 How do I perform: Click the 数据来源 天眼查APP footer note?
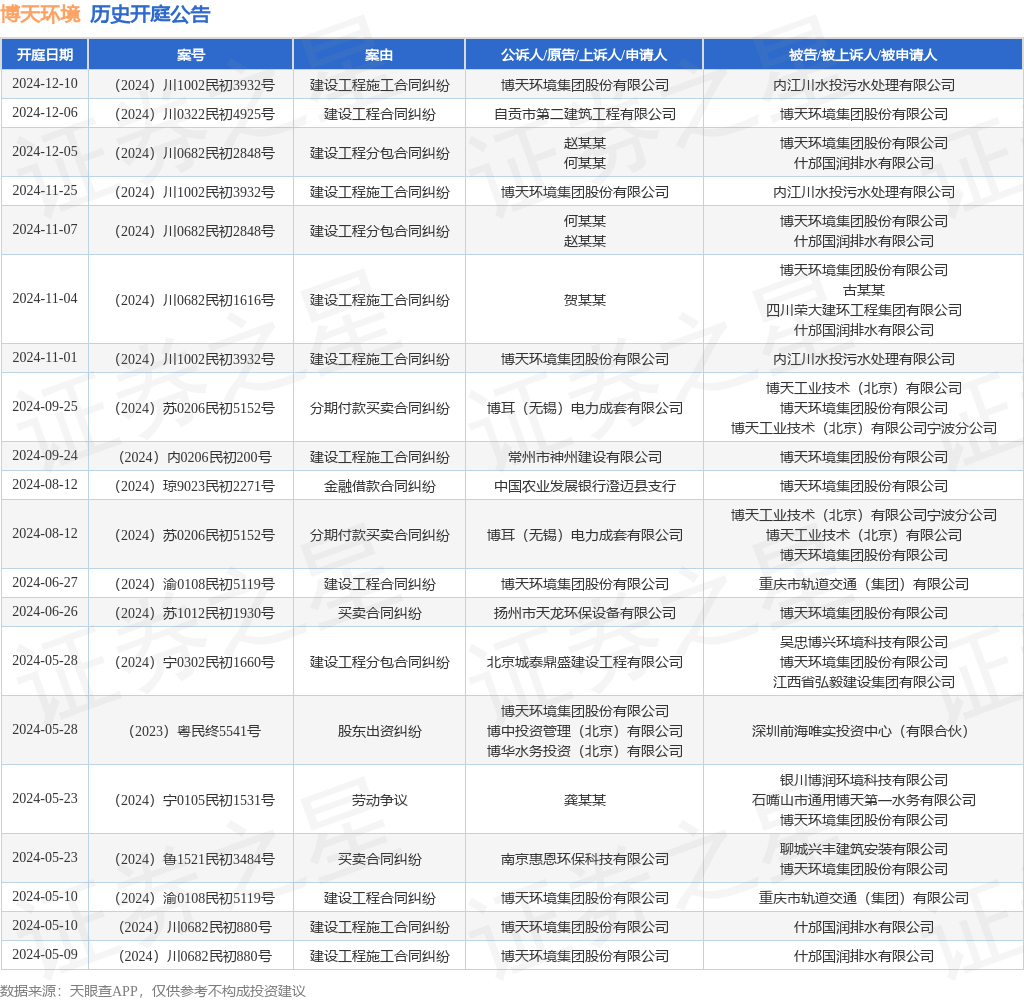click(x=153, y=990)
